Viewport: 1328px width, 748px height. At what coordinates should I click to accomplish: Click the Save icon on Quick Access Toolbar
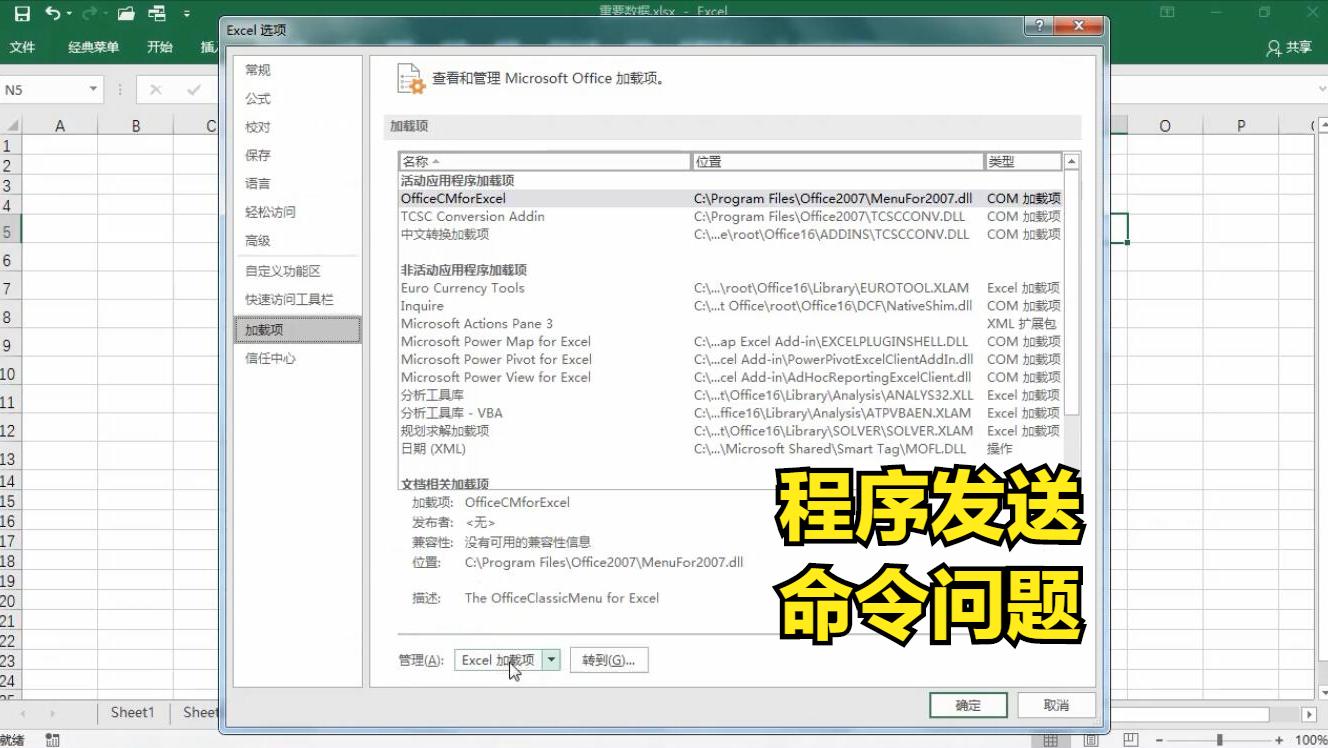[23, 11]
